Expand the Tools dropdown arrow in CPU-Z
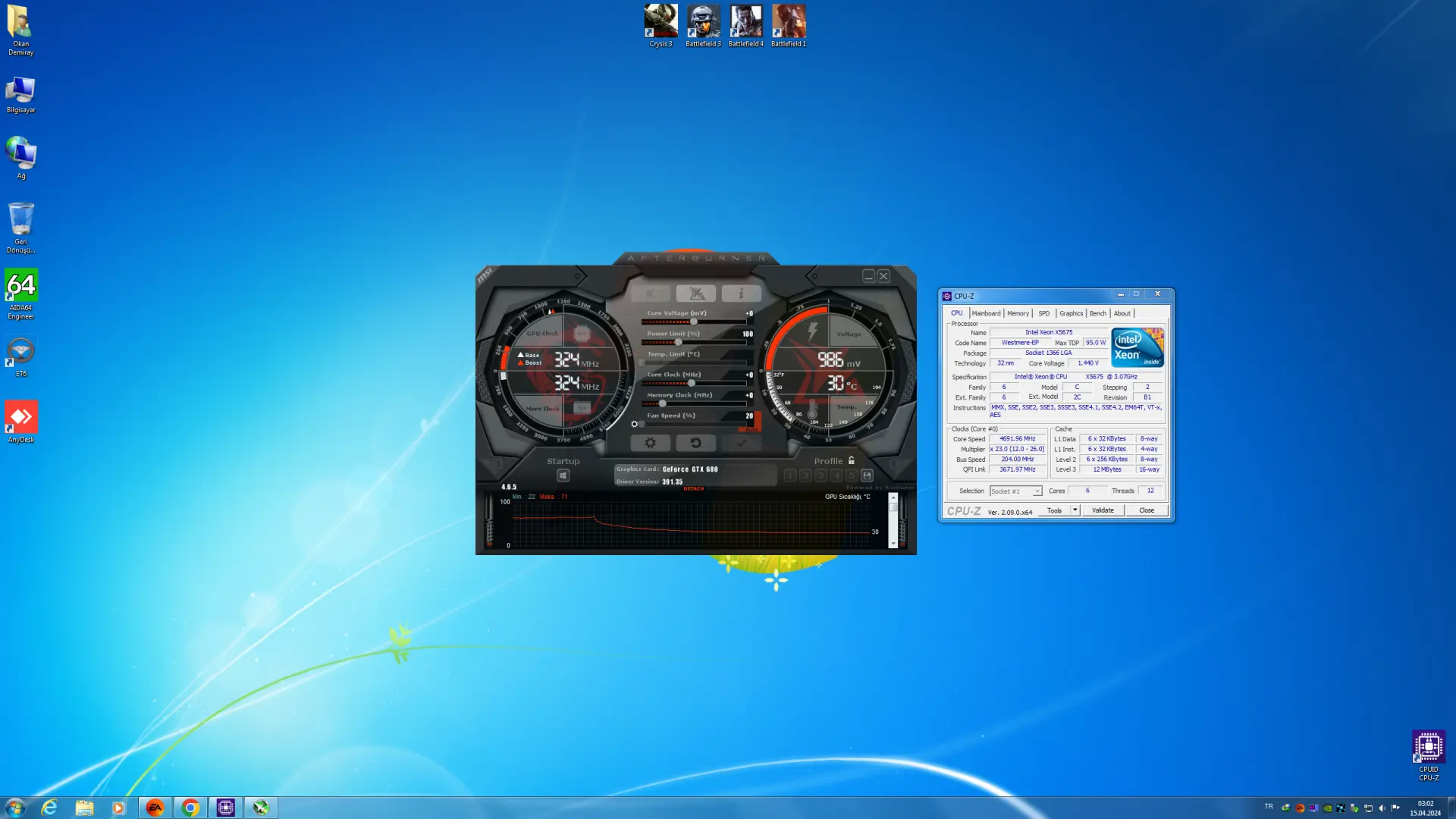Viewport: 1456px width, 819px height. click(1075, 510)
